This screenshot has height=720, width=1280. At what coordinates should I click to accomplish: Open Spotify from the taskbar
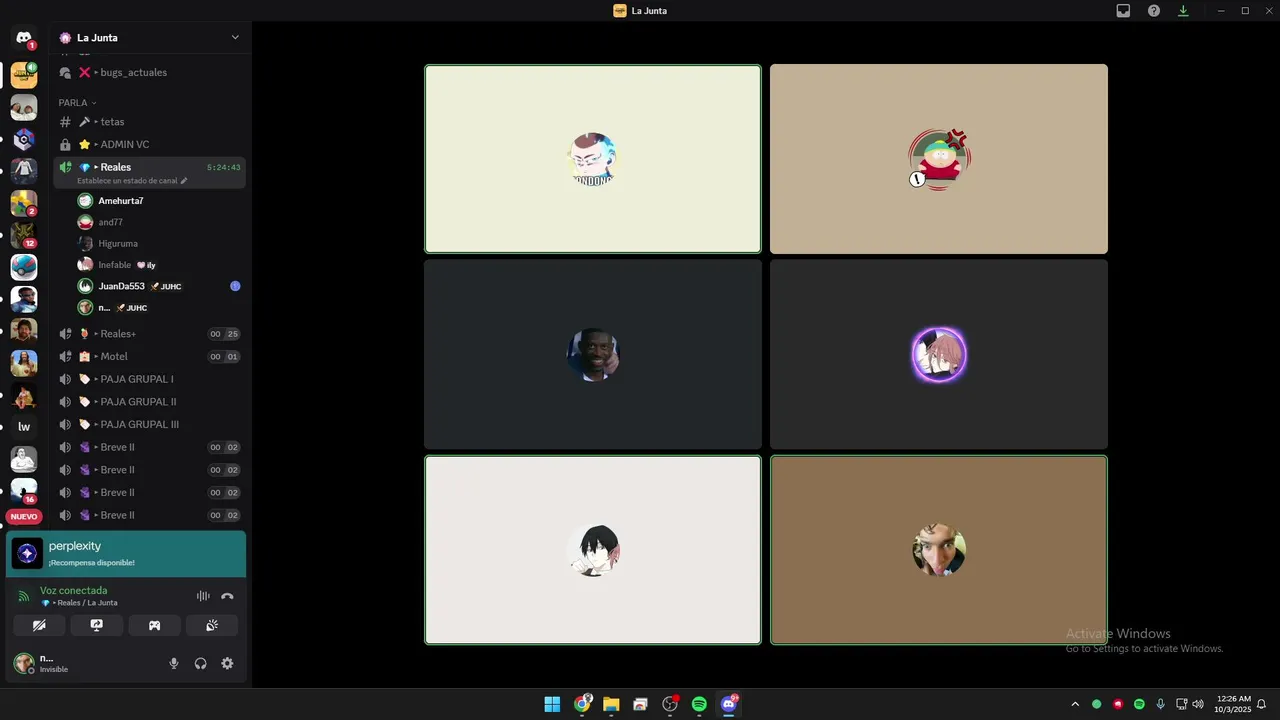point(699,704)
